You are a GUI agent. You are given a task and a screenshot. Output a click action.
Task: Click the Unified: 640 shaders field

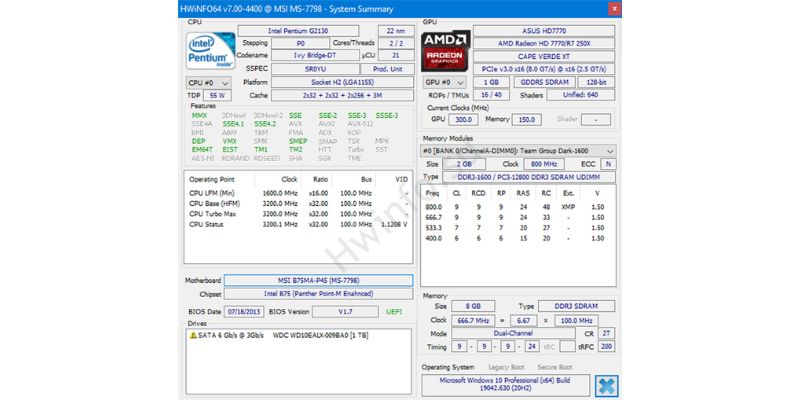[581, 95]
